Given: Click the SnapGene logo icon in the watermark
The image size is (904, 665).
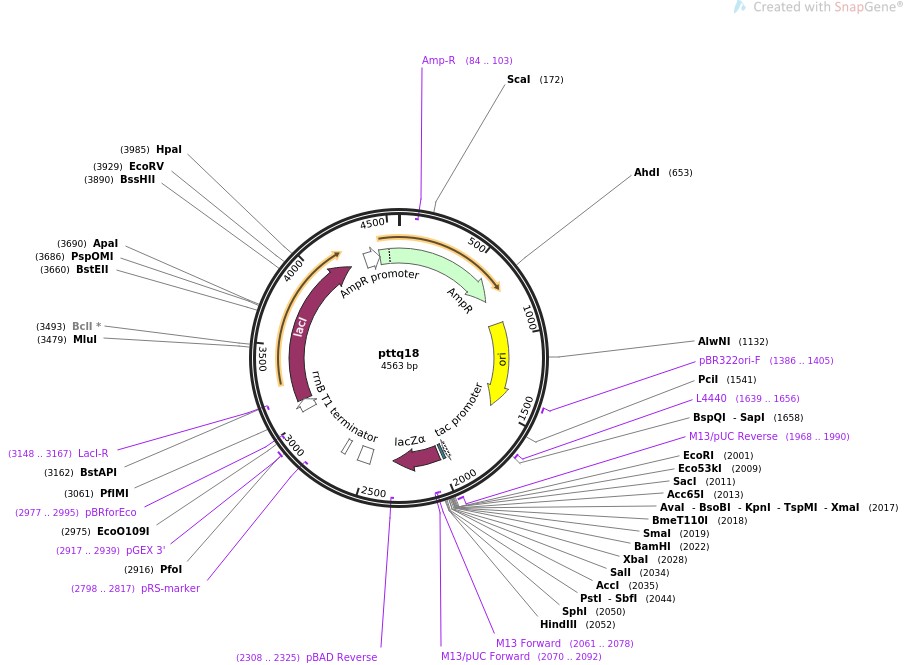Looking at the screenshot, I should click(740, 7).
